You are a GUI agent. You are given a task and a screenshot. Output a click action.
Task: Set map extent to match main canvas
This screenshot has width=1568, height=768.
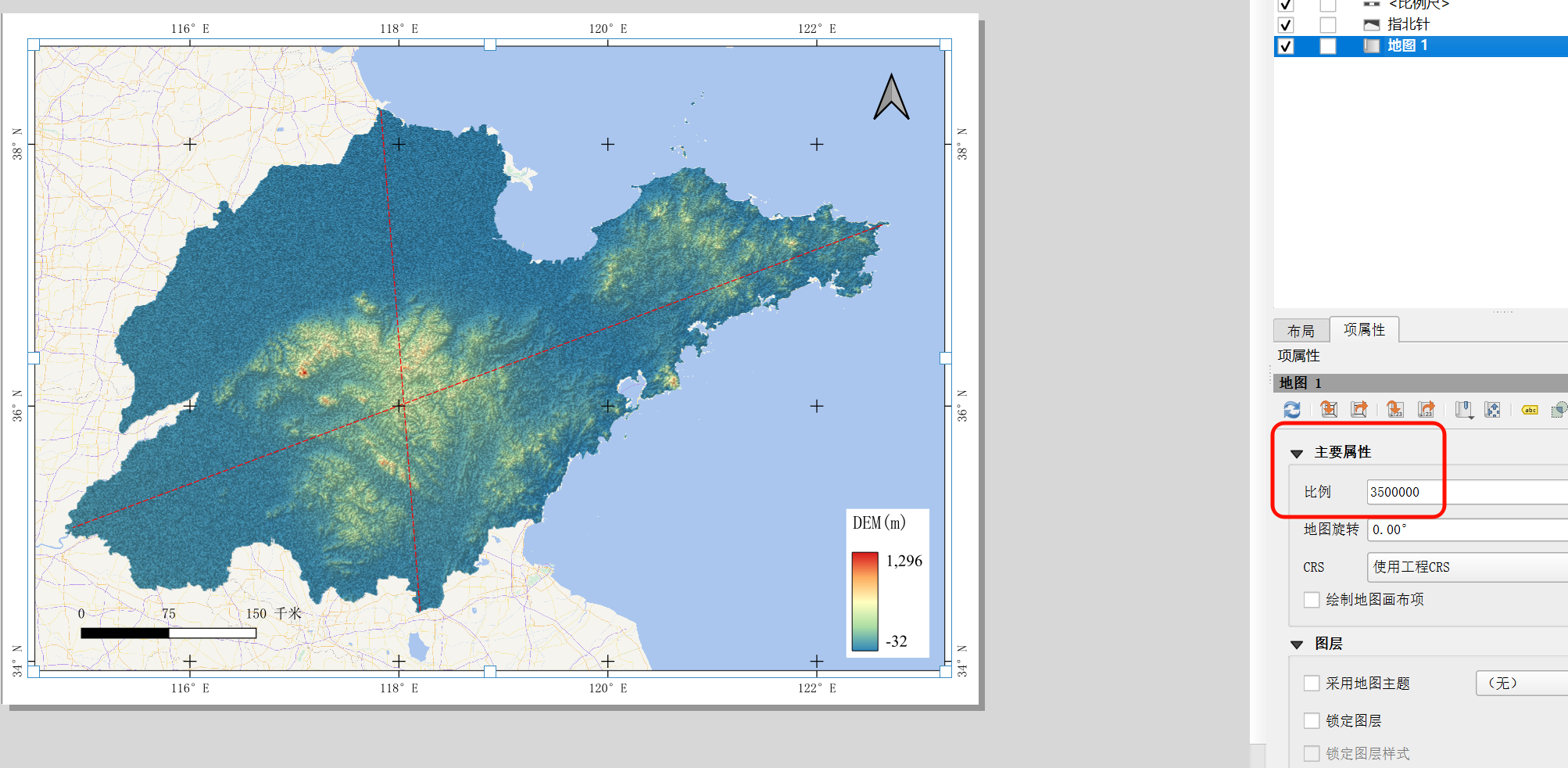[x=1329, y=409]
